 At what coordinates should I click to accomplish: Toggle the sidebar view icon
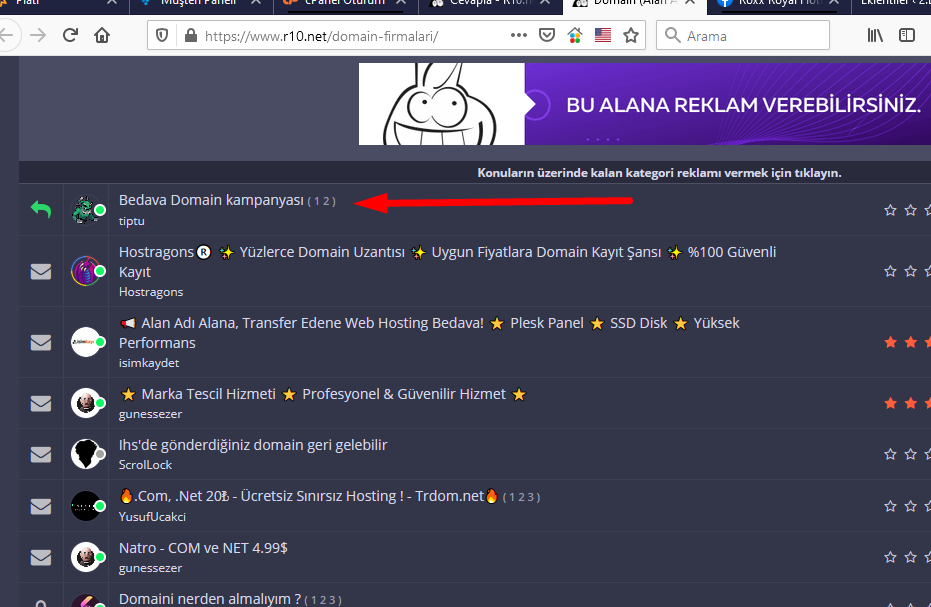tap(907, 36)
